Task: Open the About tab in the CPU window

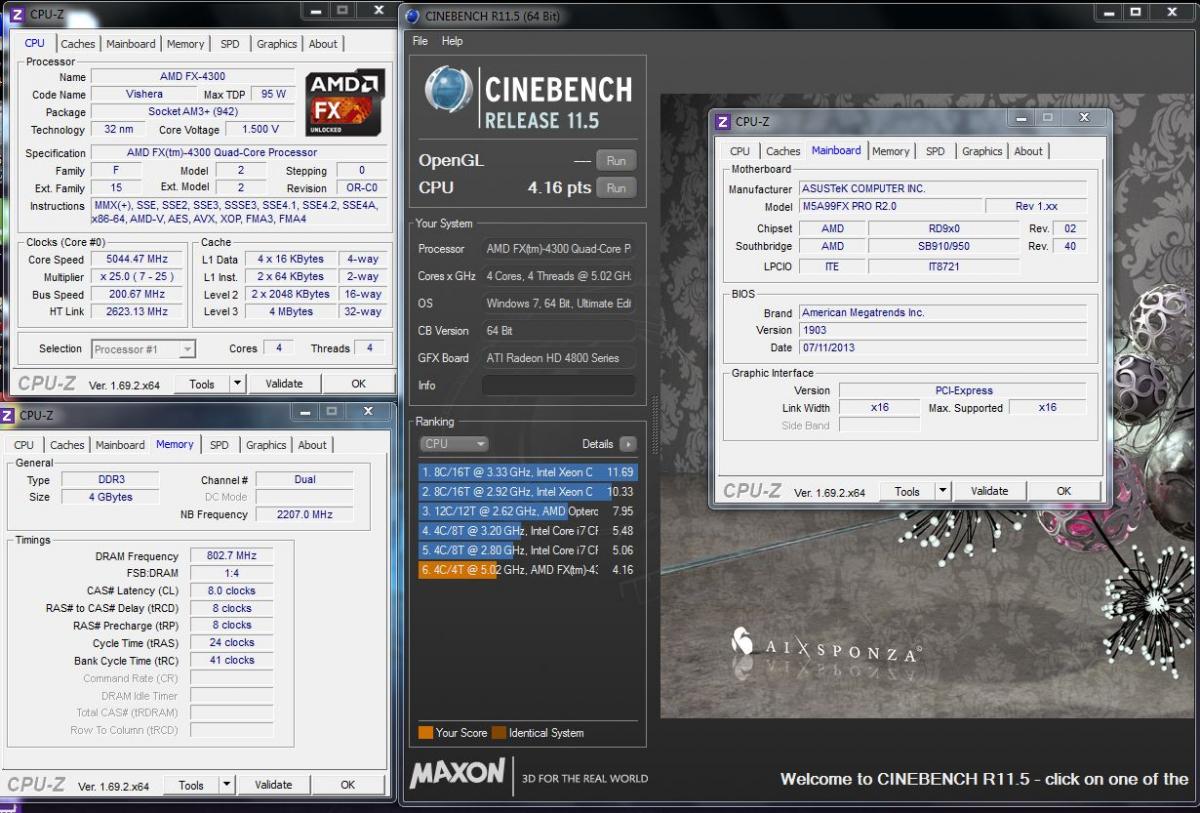Action: [323, 44]
